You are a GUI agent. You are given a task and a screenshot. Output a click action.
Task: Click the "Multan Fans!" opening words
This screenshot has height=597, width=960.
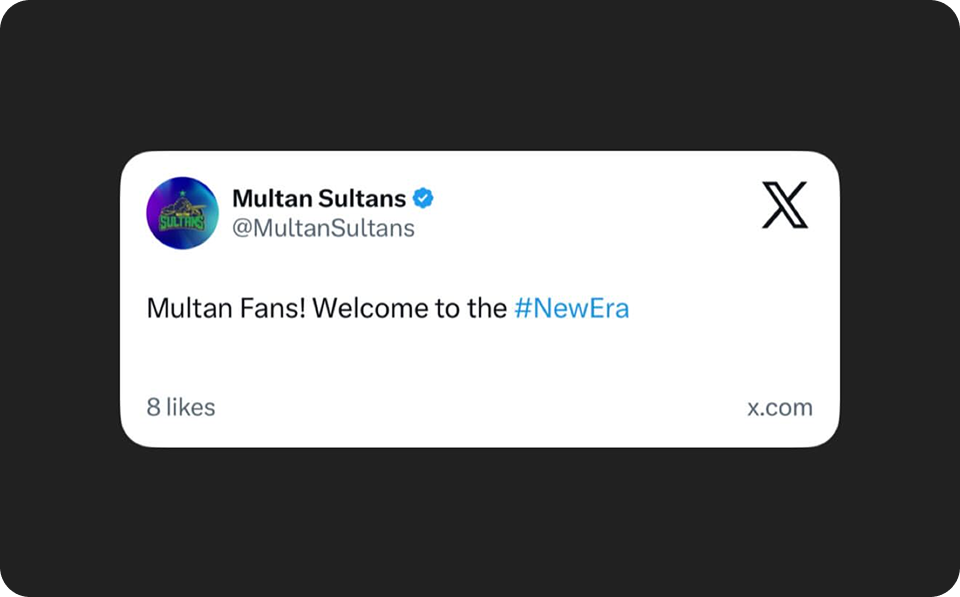point(225,308)
